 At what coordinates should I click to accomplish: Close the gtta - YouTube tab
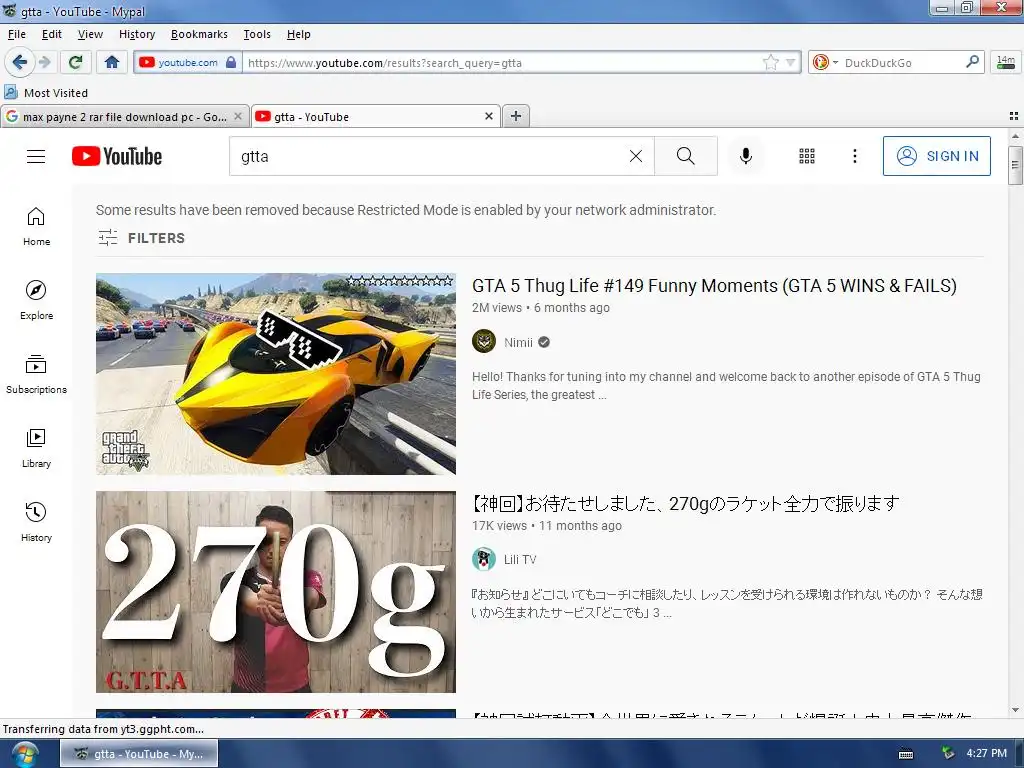[x=488, y=116]
